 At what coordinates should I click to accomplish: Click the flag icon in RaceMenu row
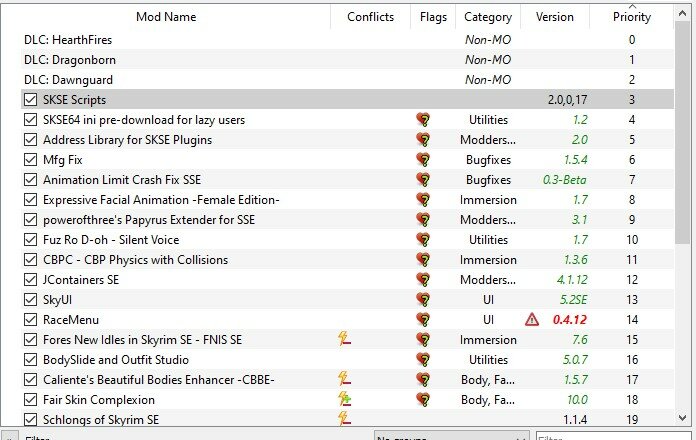tap(424, 320)
